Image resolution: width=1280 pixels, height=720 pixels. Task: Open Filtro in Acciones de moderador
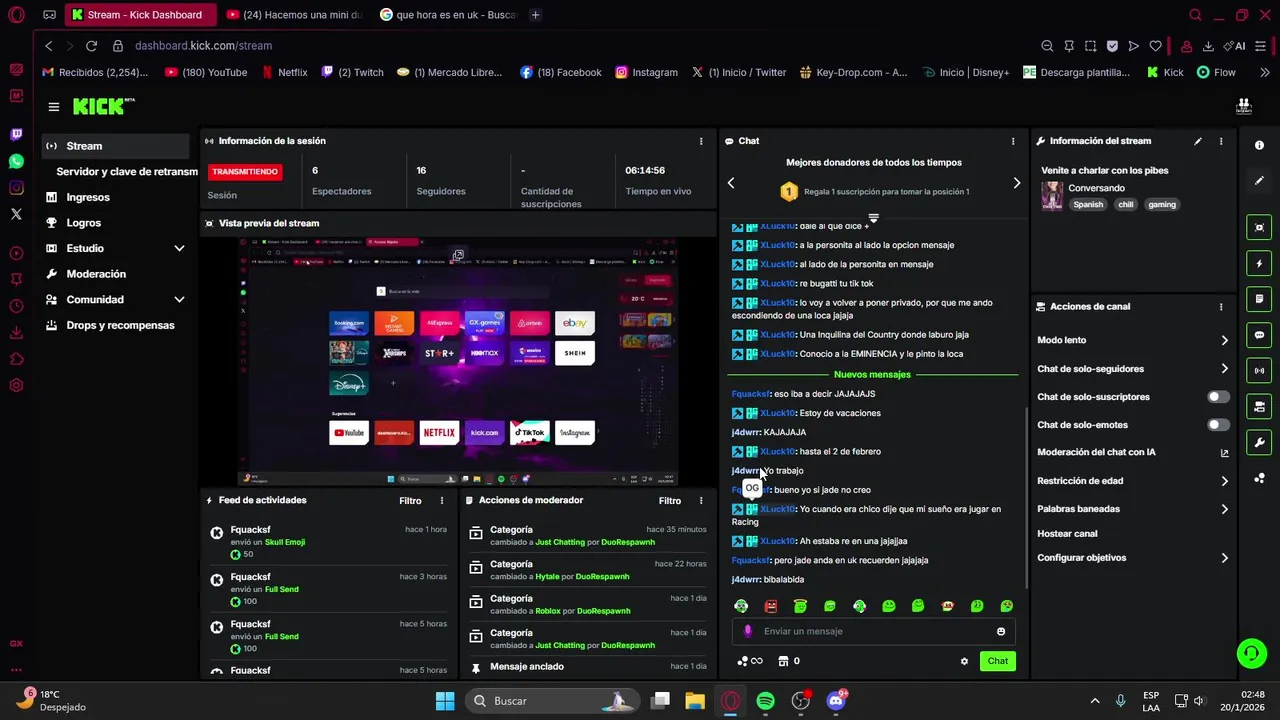coord(670,500)
